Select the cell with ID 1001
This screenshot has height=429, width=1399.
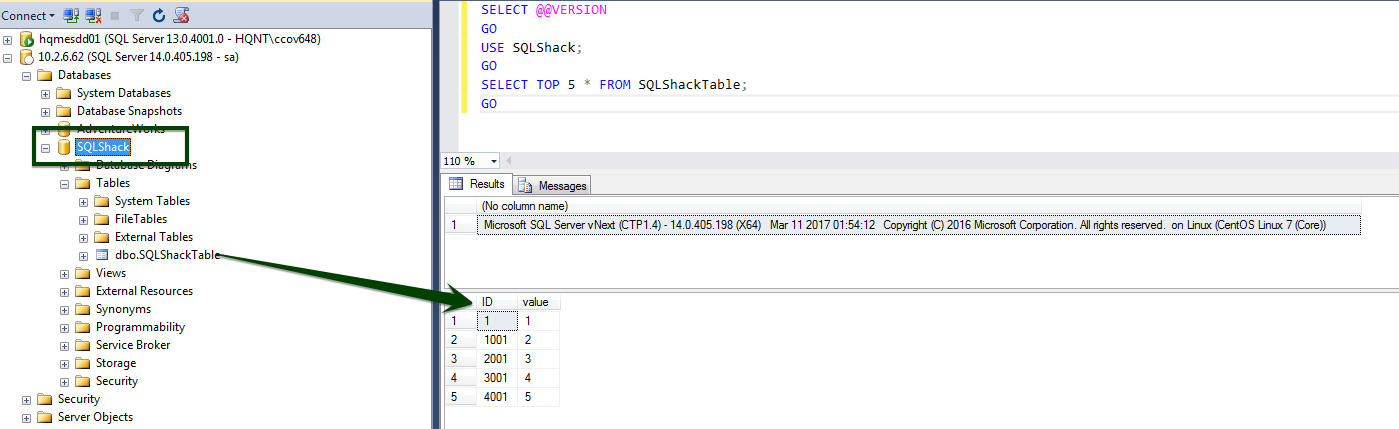(x=498, y=340)
